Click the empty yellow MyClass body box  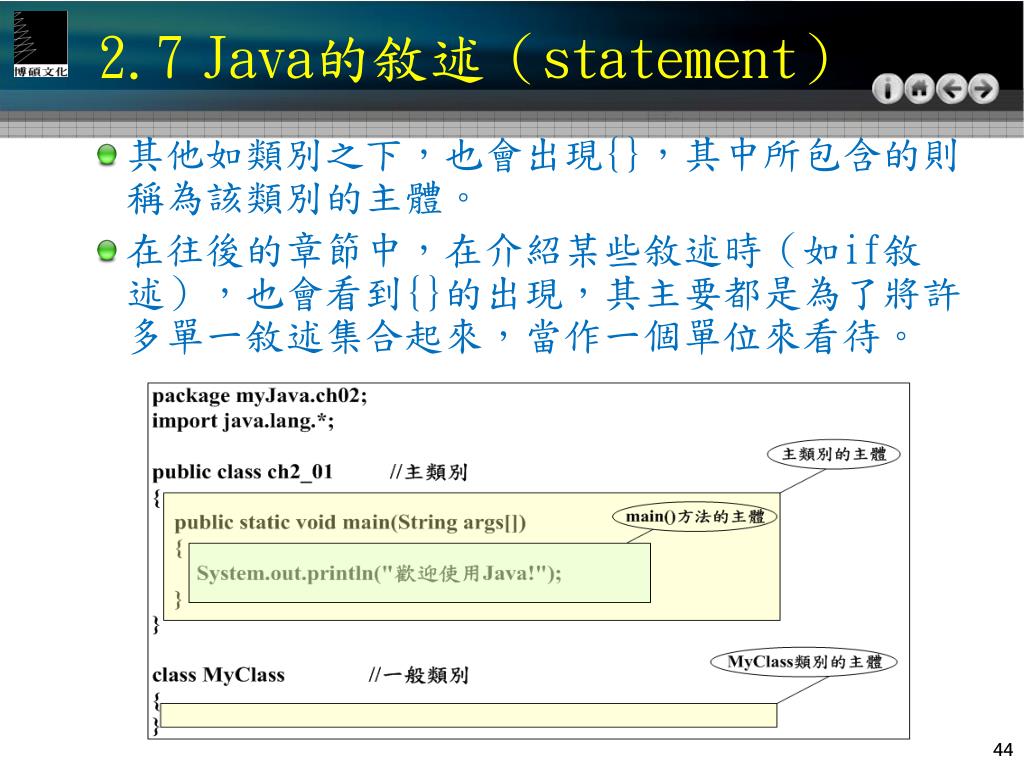coord(468,715)
